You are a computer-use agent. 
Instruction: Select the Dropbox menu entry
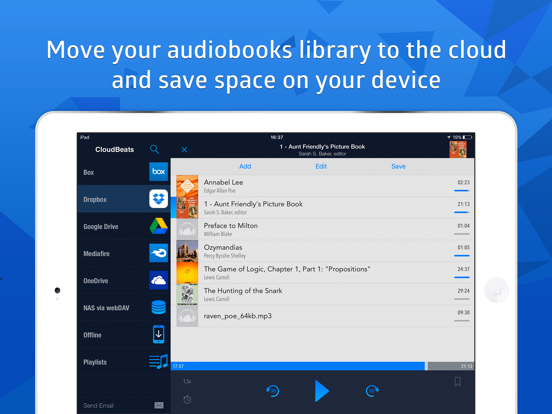pos(124,199)
